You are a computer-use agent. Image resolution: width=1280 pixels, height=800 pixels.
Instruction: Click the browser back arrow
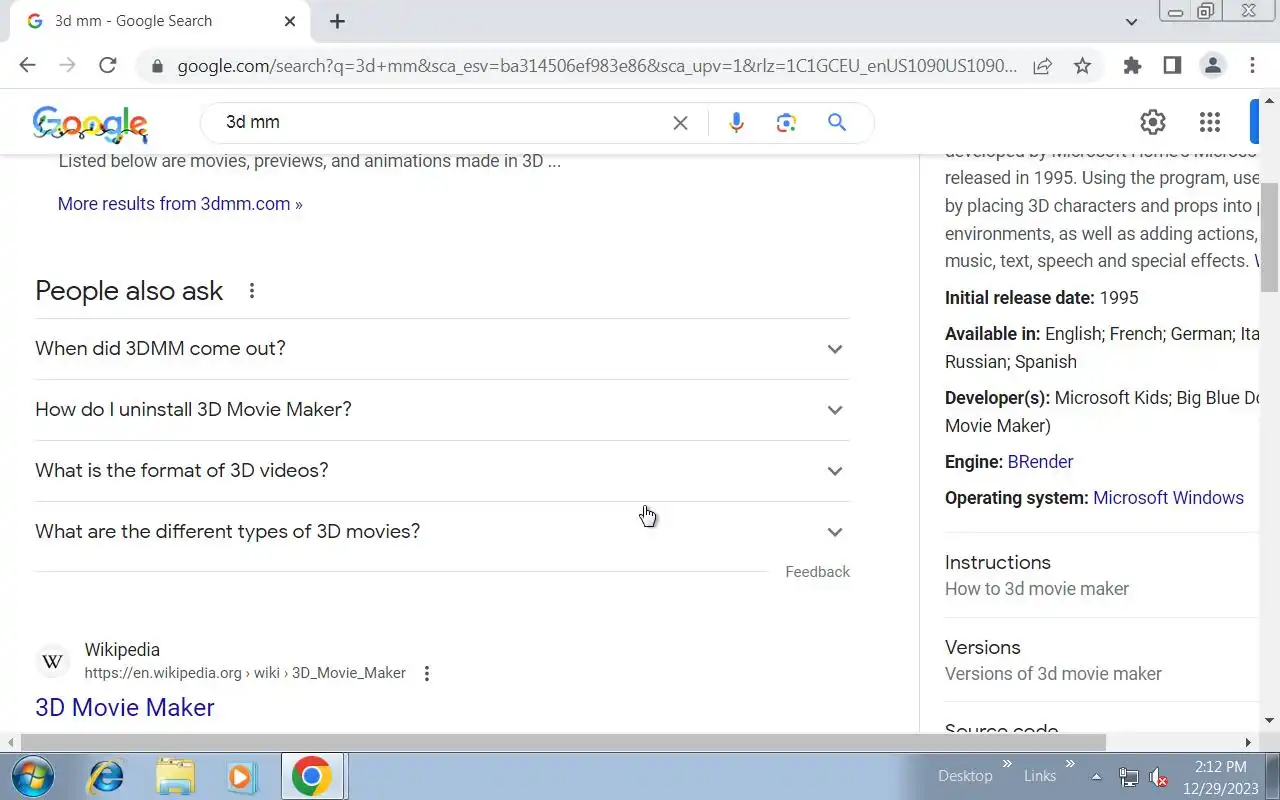coord(27,66)
